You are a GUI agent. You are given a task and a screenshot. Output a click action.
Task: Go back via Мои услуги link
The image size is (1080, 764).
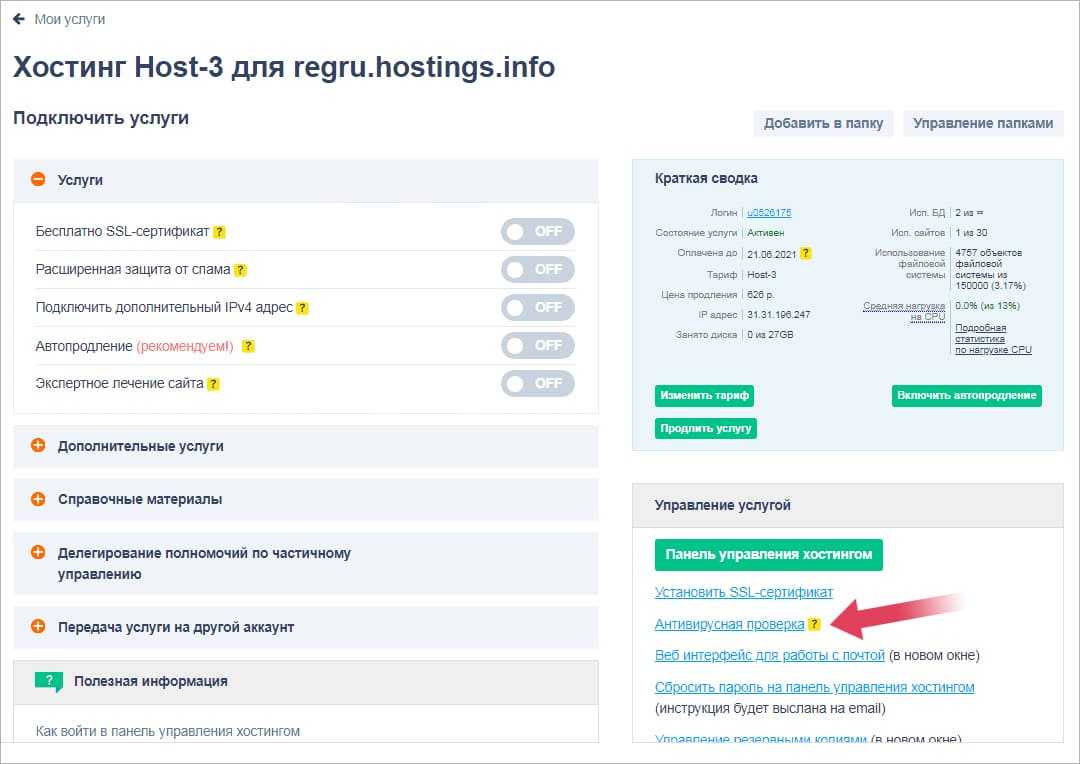click(x=70, y=19)
